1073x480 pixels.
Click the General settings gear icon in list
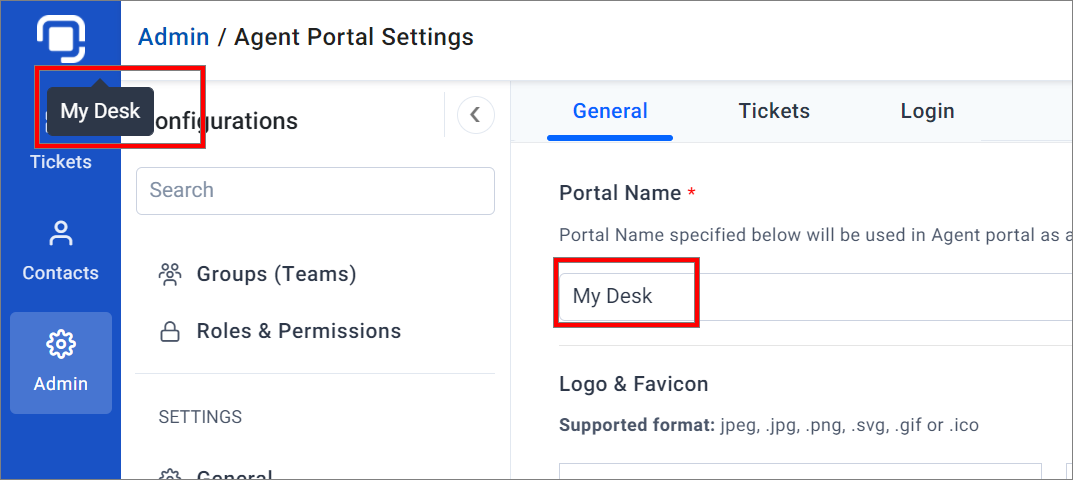click(168, 475)
